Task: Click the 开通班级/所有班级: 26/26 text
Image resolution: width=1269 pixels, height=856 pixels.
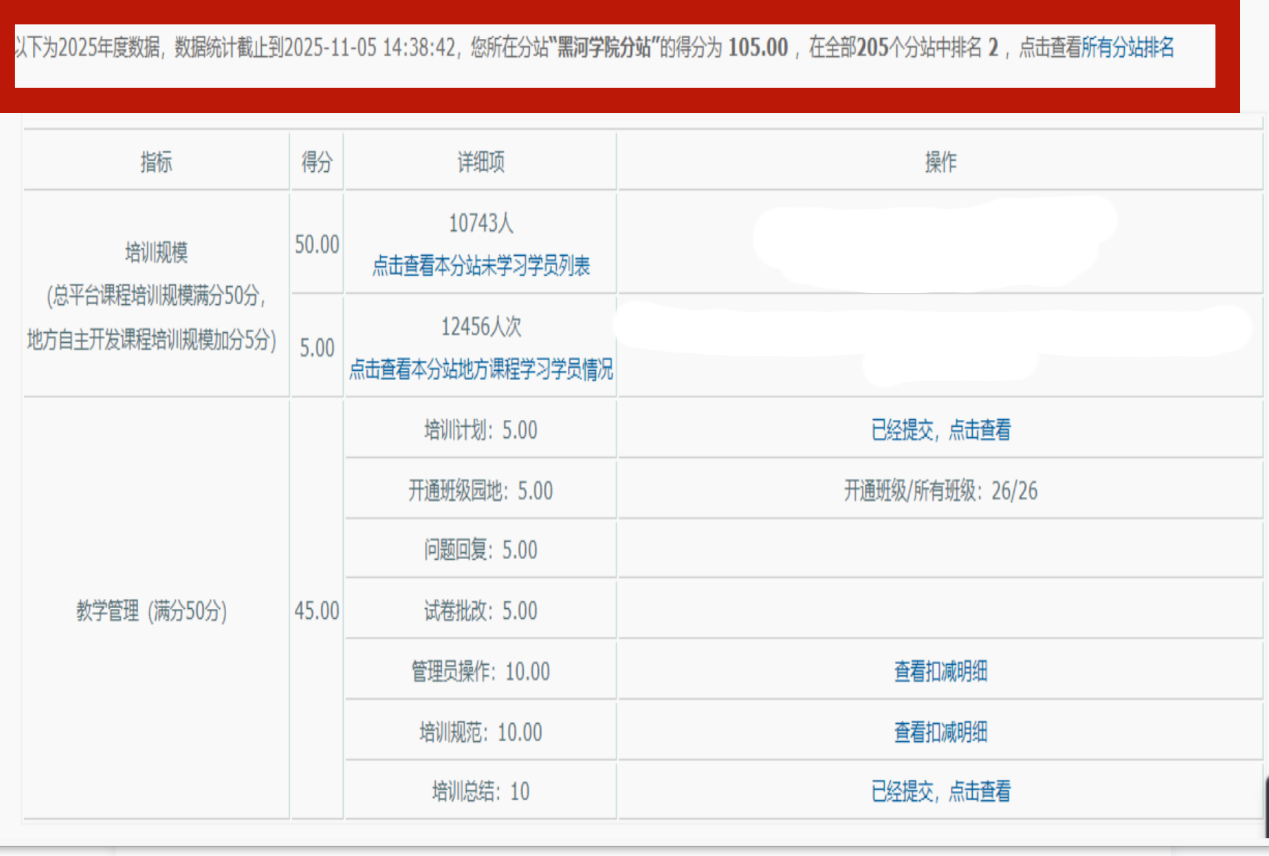Action: pyautogui.click(x=940, y=491)
